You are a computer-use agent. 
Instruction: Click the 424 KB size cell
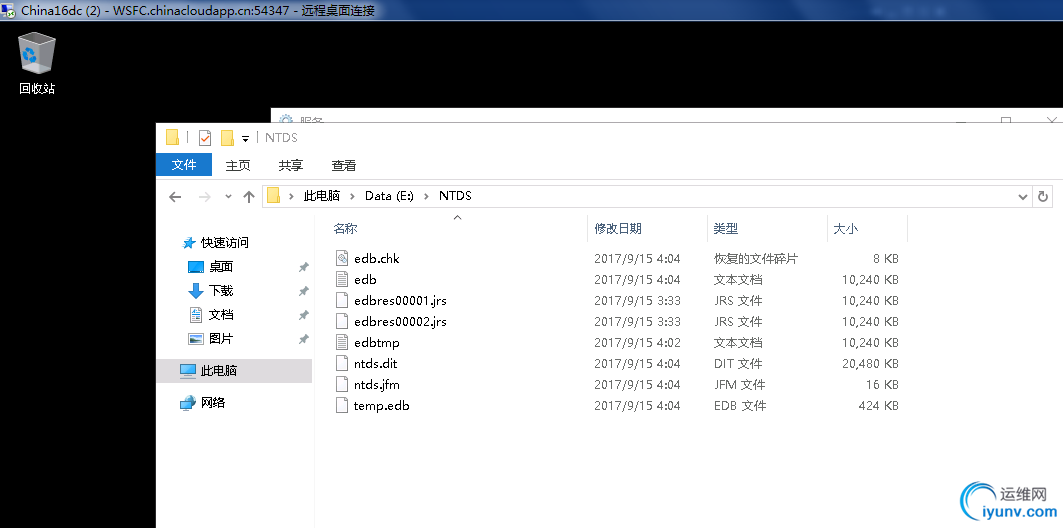point(878,405)
